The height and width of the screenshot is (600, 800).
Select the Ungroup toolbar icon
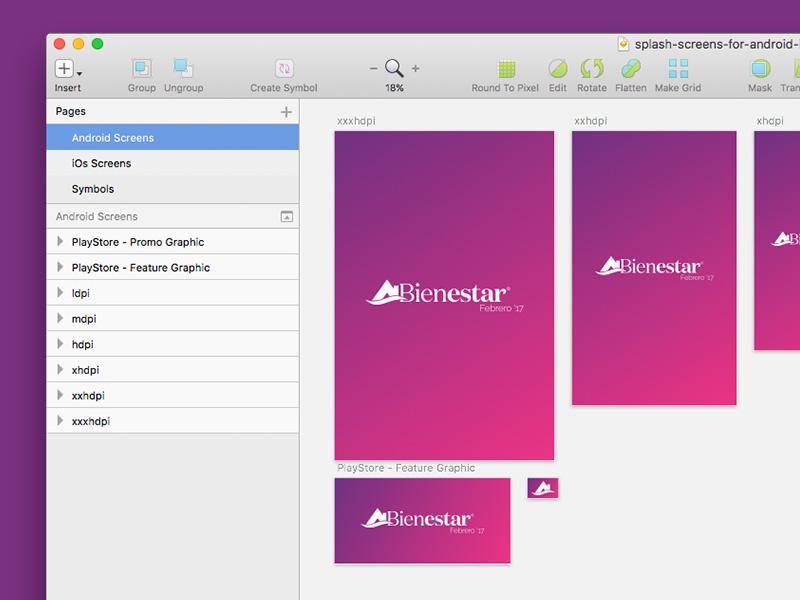pos(183,70)
